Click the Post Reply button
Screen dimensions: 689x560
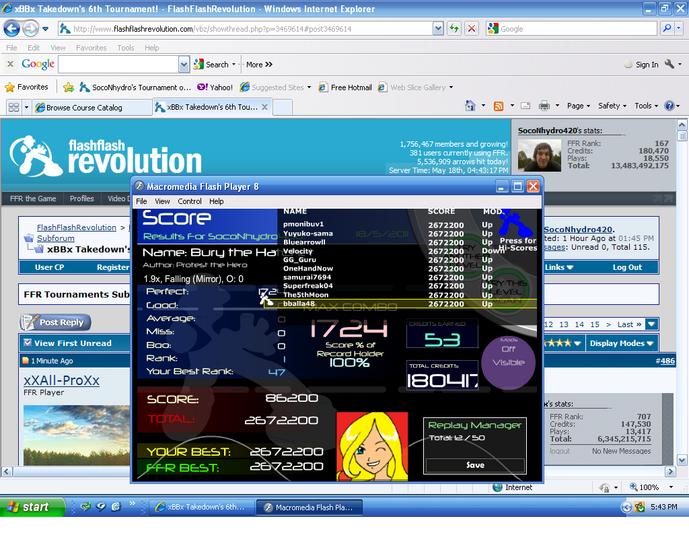pyautogui.click(x=55, y=322)
